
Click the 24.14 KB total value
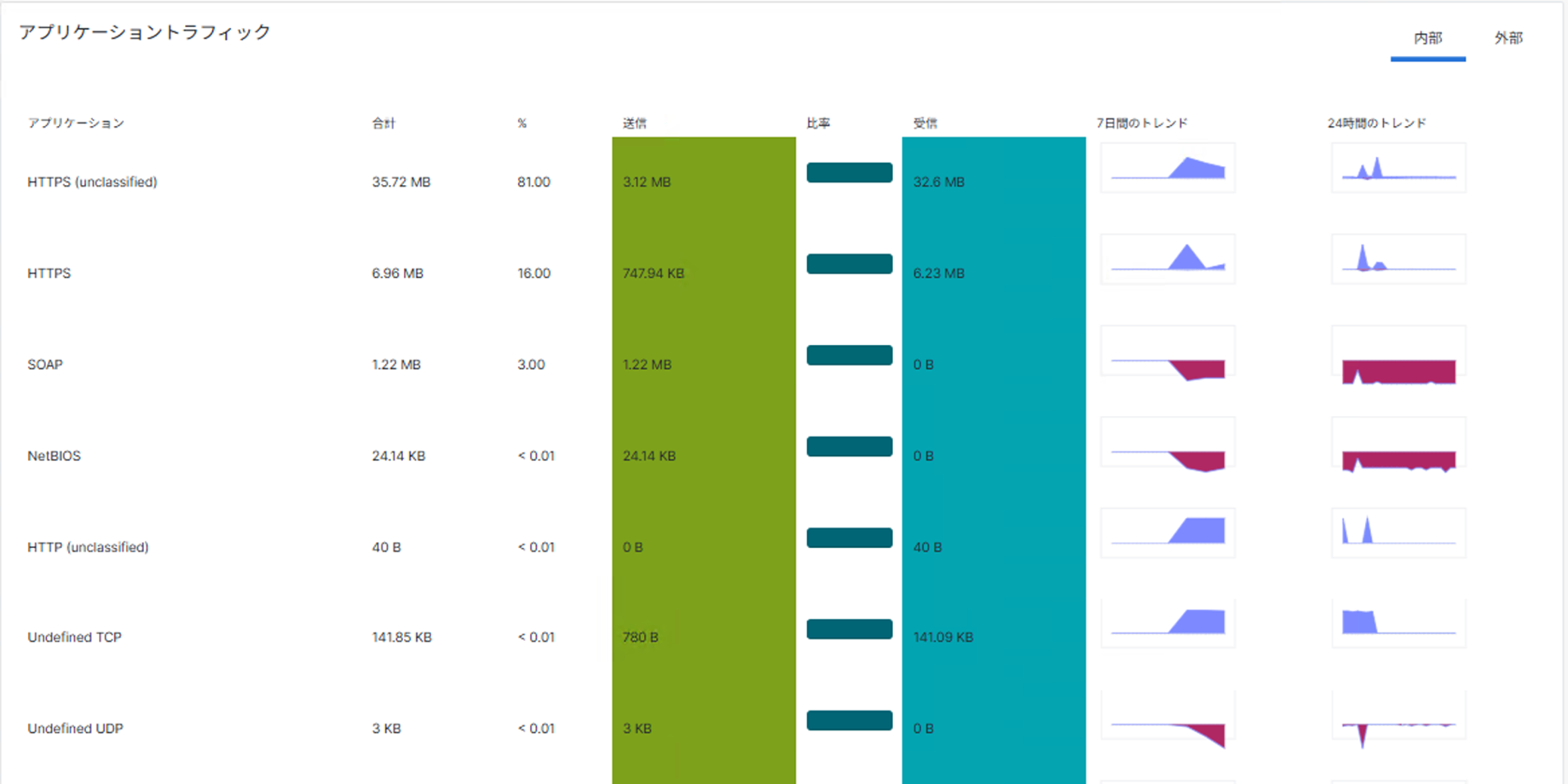click(398, 456)
